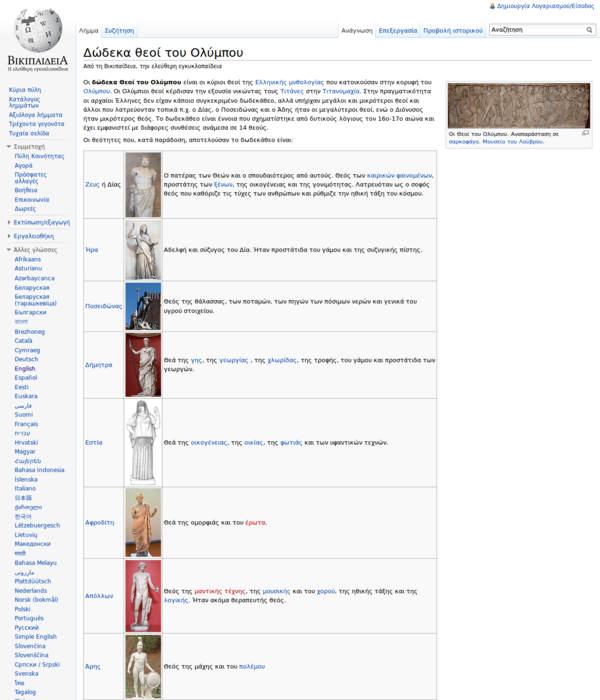This screenshot has width=600, height=700.
Task: Open the Hestia drawing thumbnail
Action: (x=143, y=442)
